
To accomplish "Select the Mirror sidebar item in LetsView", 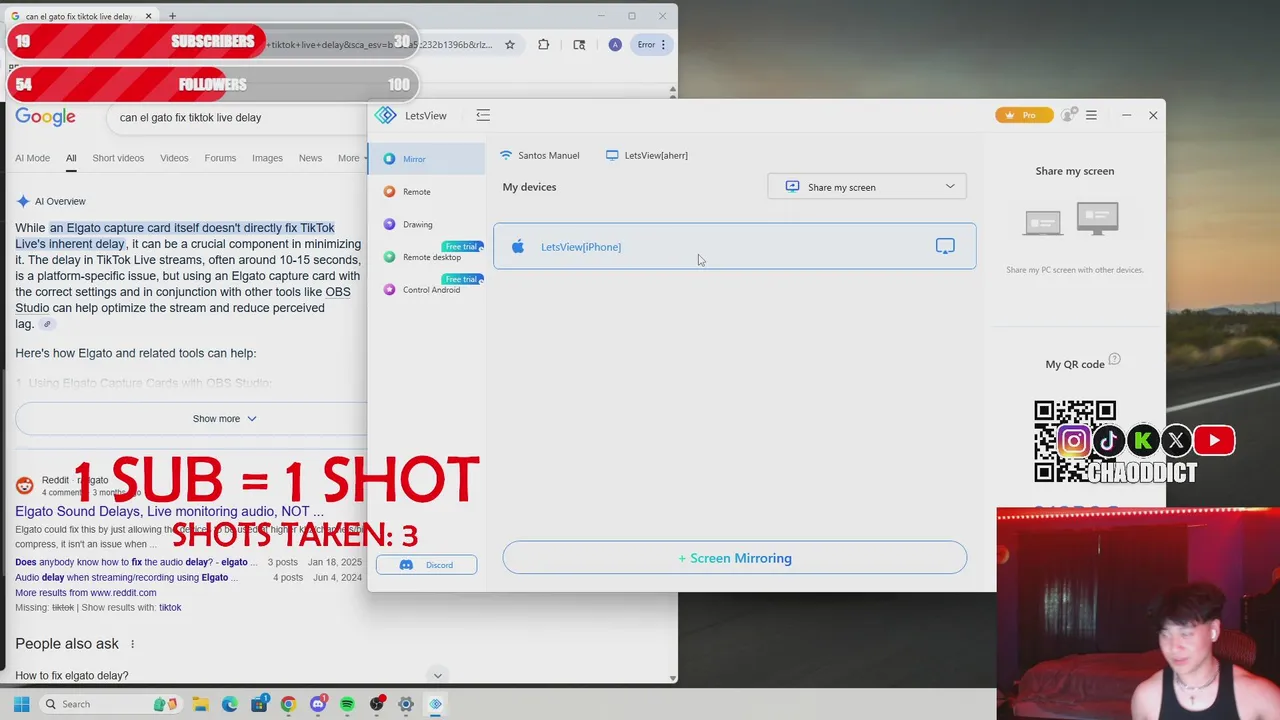I will (426, 159).
